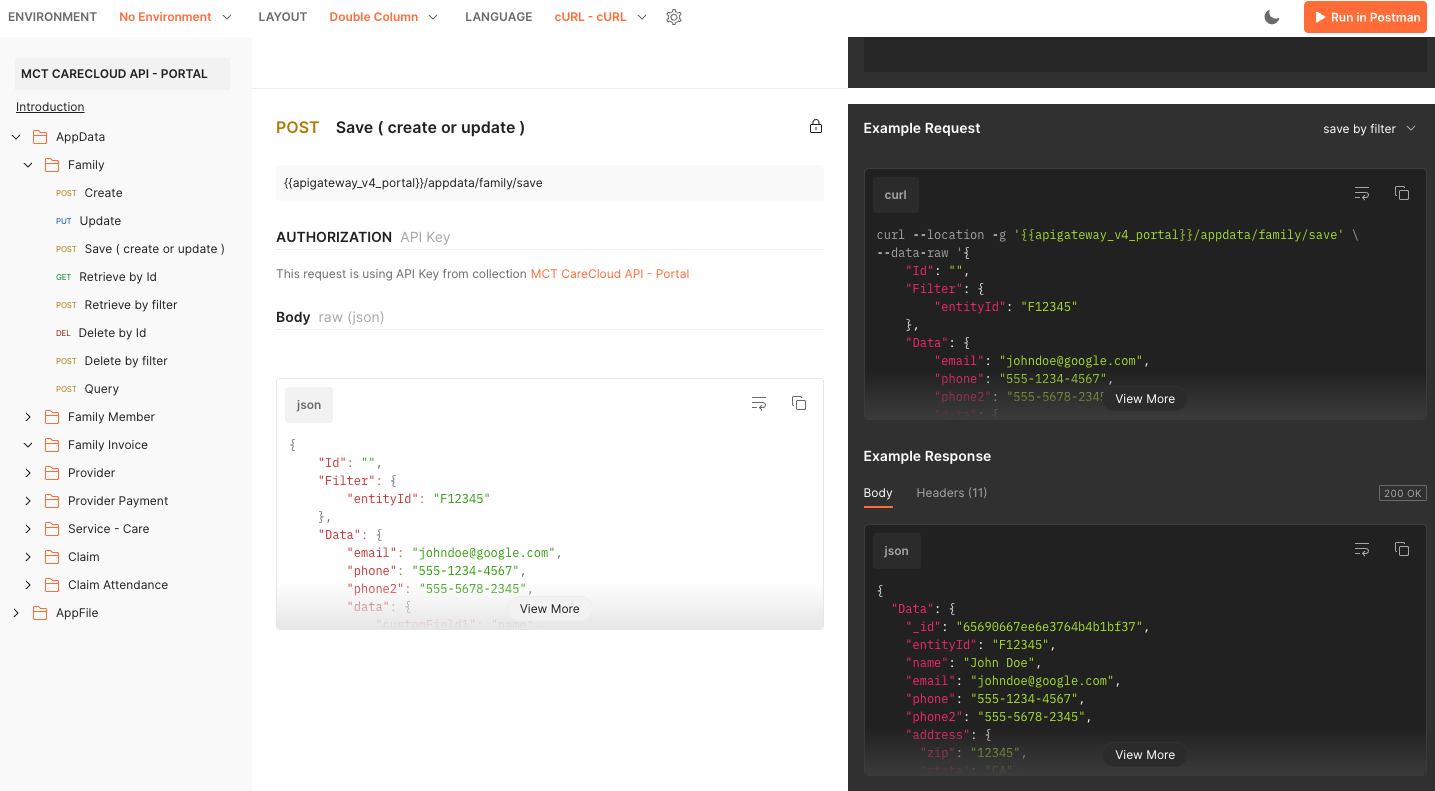The image size is (1435, 791).
Task: Open the Double Column layout dropdown
Action: (x=383, y=17)
